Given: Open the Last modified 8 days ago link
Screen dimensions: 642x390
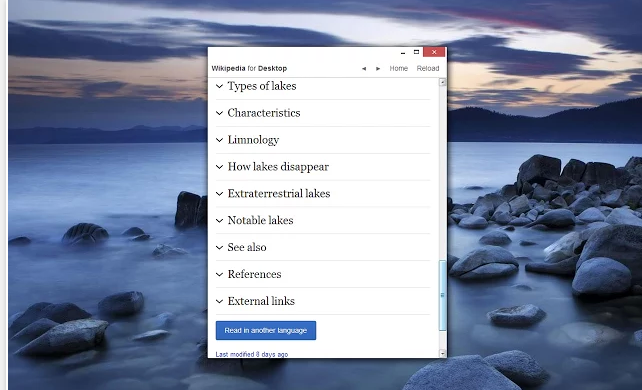Looking at the screenshot, I should (252, 354).
